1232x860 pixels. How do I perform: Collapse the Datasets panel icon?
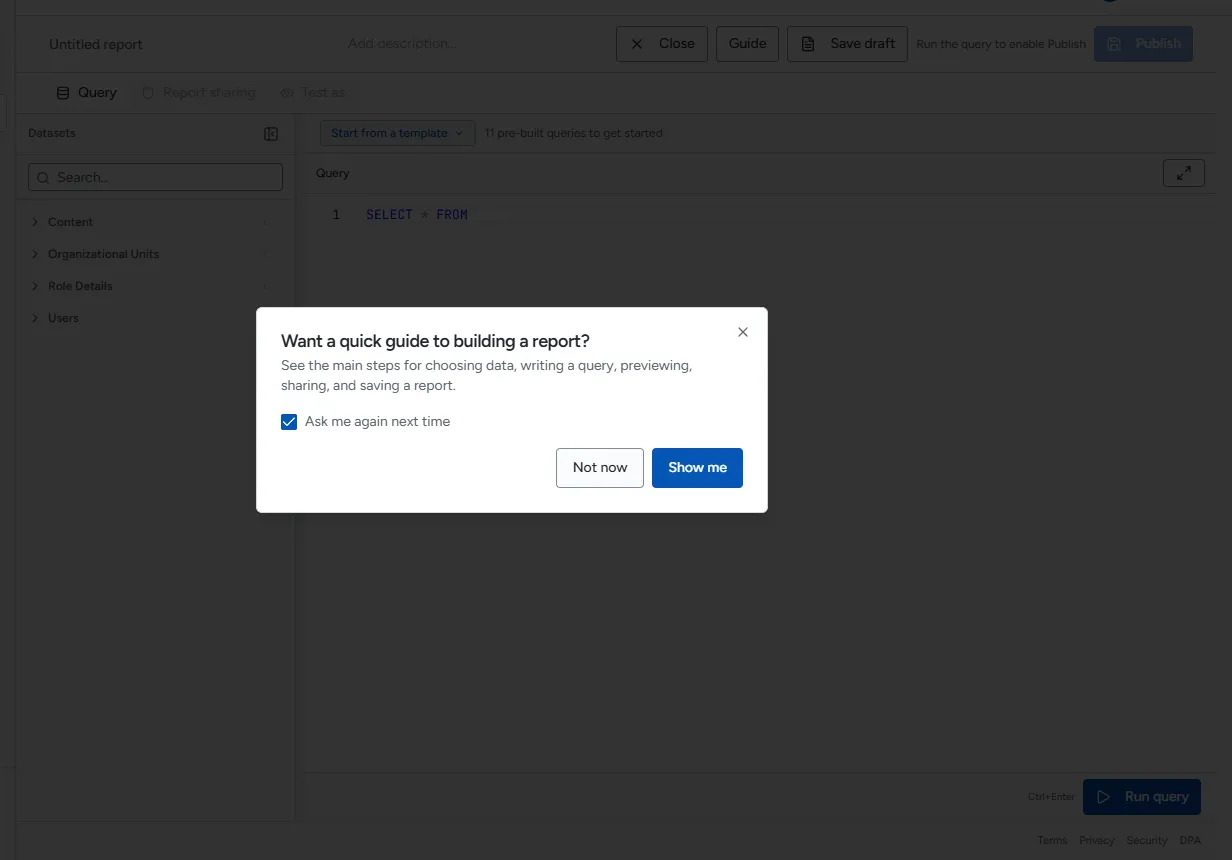tap(271, 134)
